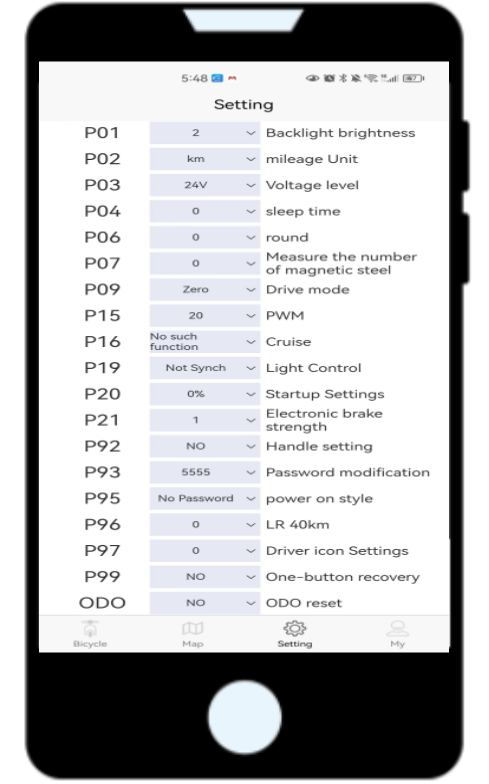Screen dimensions: 489x784
Task: Select P99 One-button recovery dropdown
Action: pyautogui.click(x=204, y=577)
